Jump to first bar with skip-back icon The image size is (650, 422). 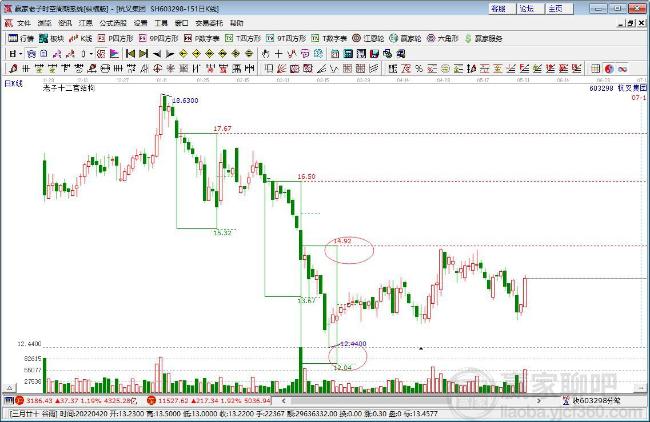(x=130, y=54)
